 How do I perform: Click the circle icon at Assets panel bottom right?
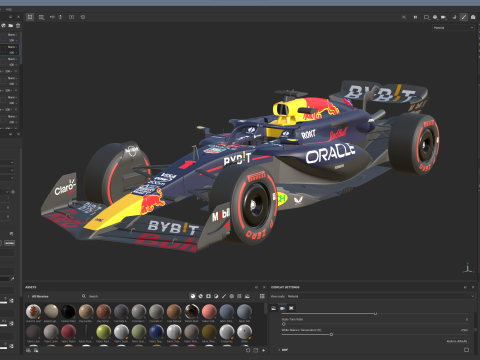[x=248, y=350]
